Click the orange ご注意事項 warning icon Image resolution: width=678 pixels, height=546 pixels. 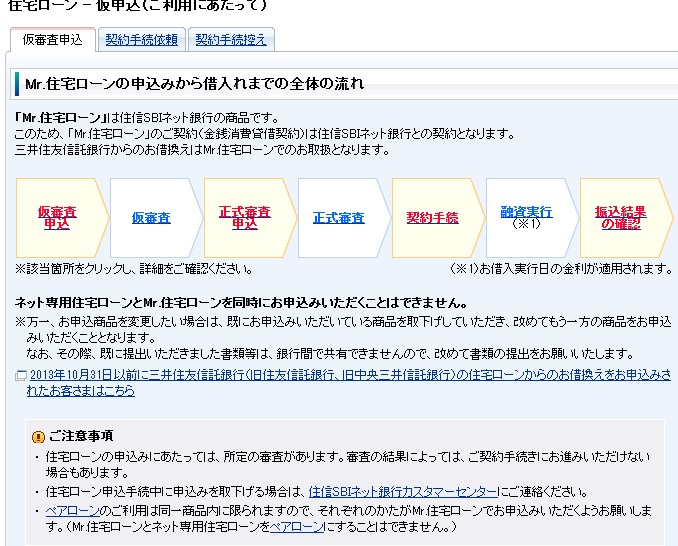point(38,437)
